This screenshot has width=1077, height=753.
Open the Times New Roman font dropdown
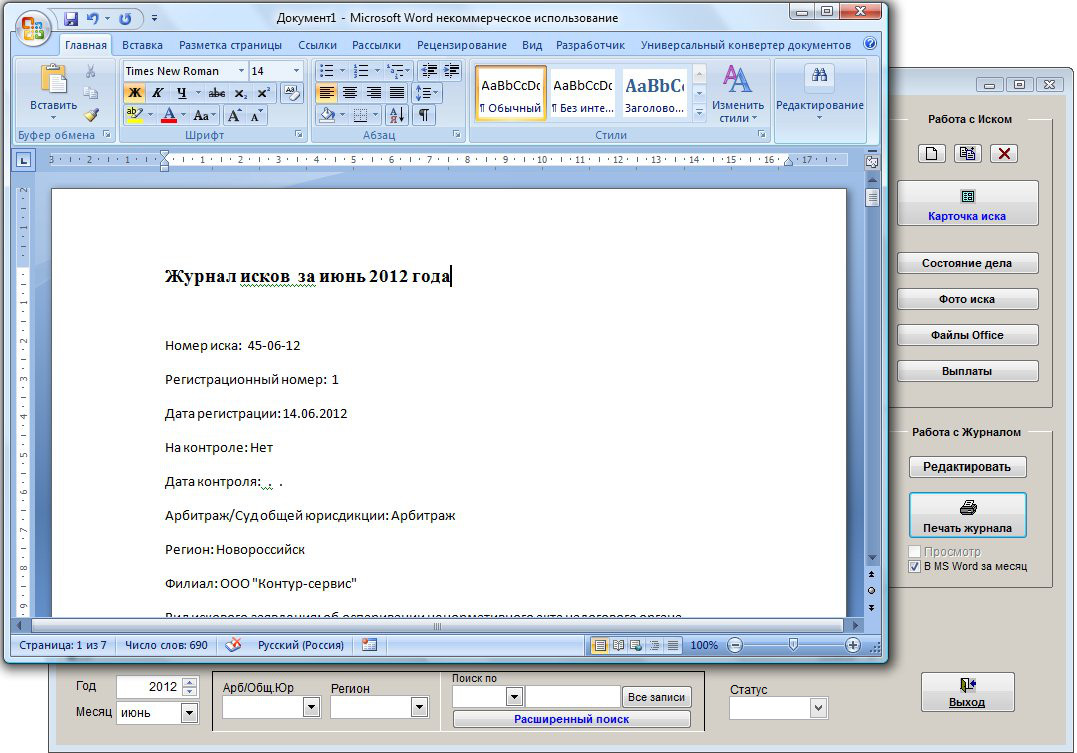tap(241, 71)
